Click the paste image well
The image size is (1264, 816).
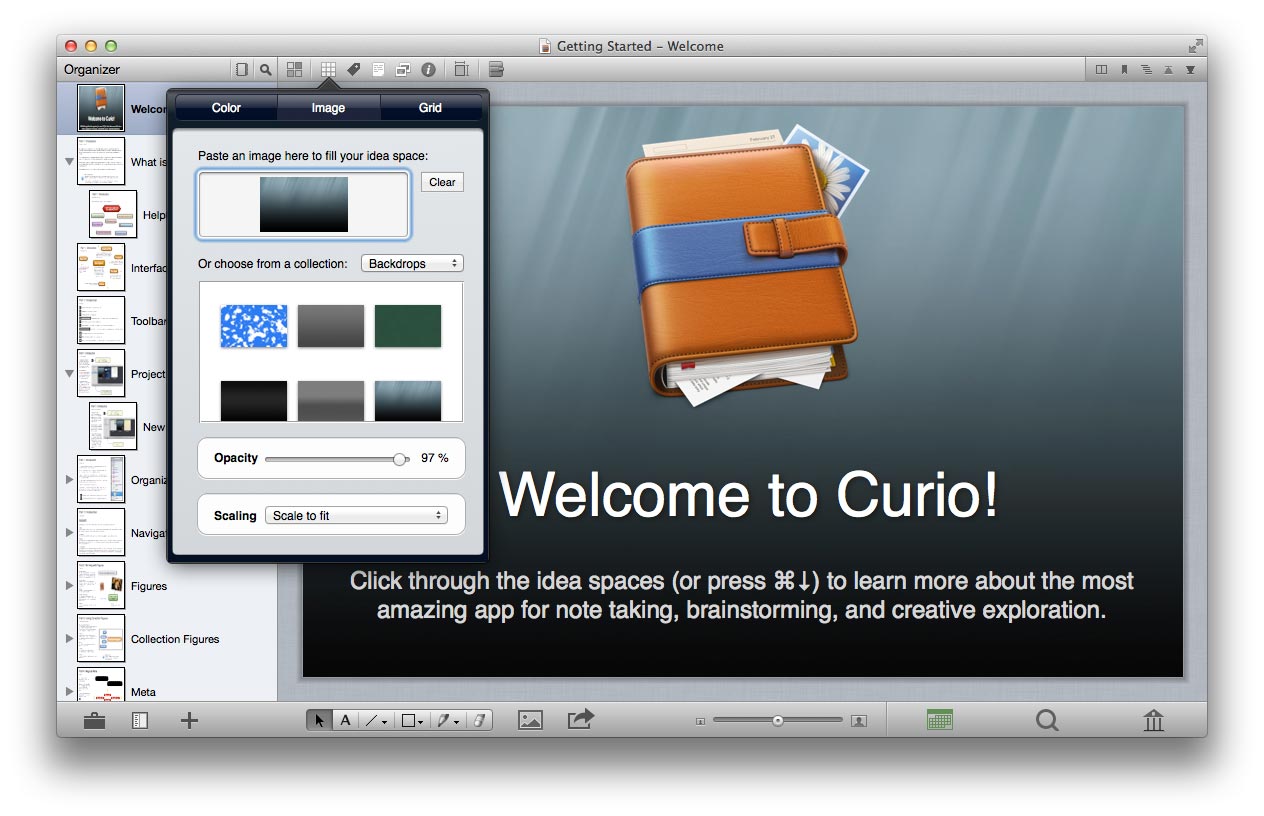pyautogui.click(x=304, y=205)
